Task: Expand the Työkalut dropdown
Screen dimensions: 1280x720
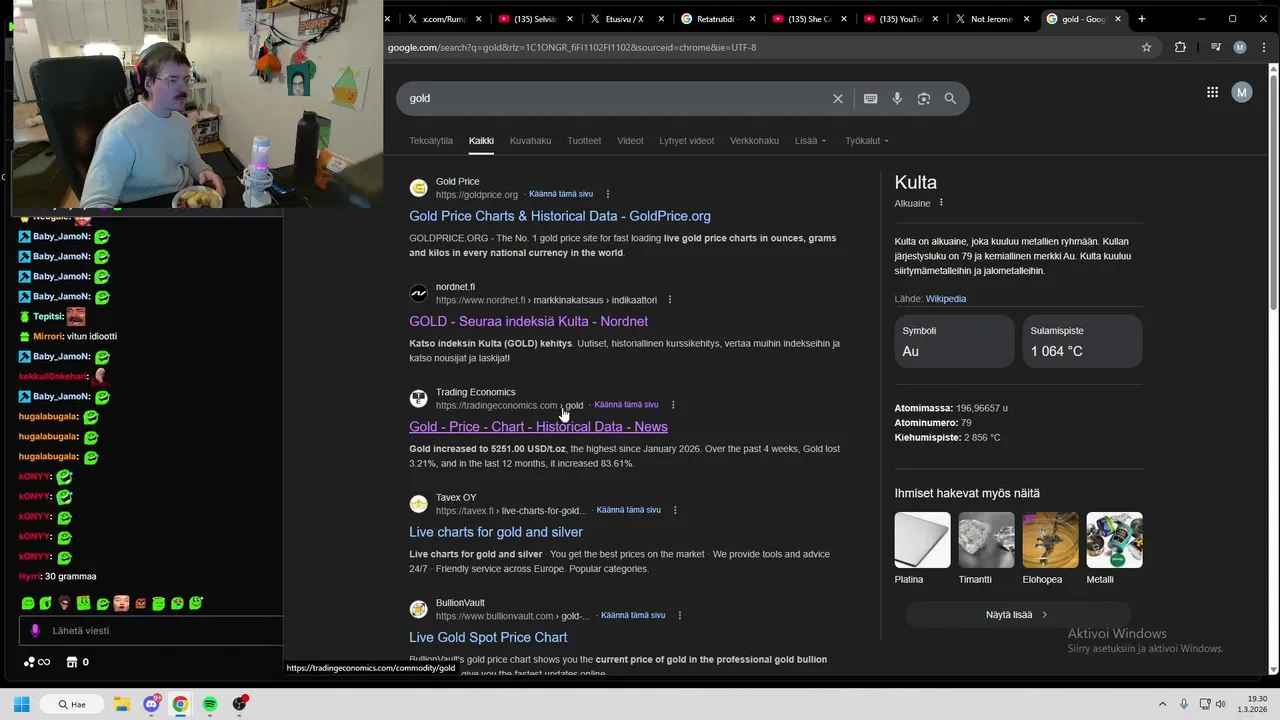Action: point(867,141)
